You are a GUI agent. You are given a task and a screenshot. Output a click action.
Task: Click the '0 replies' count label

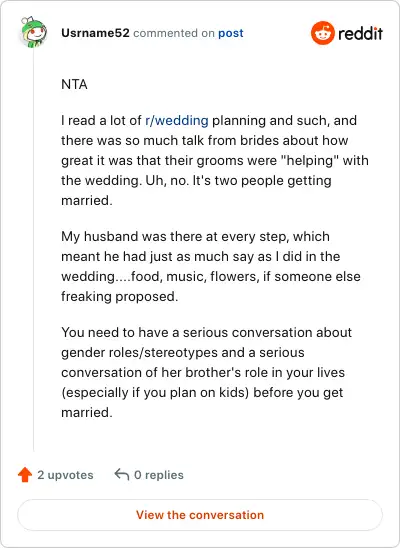[159, 475]
